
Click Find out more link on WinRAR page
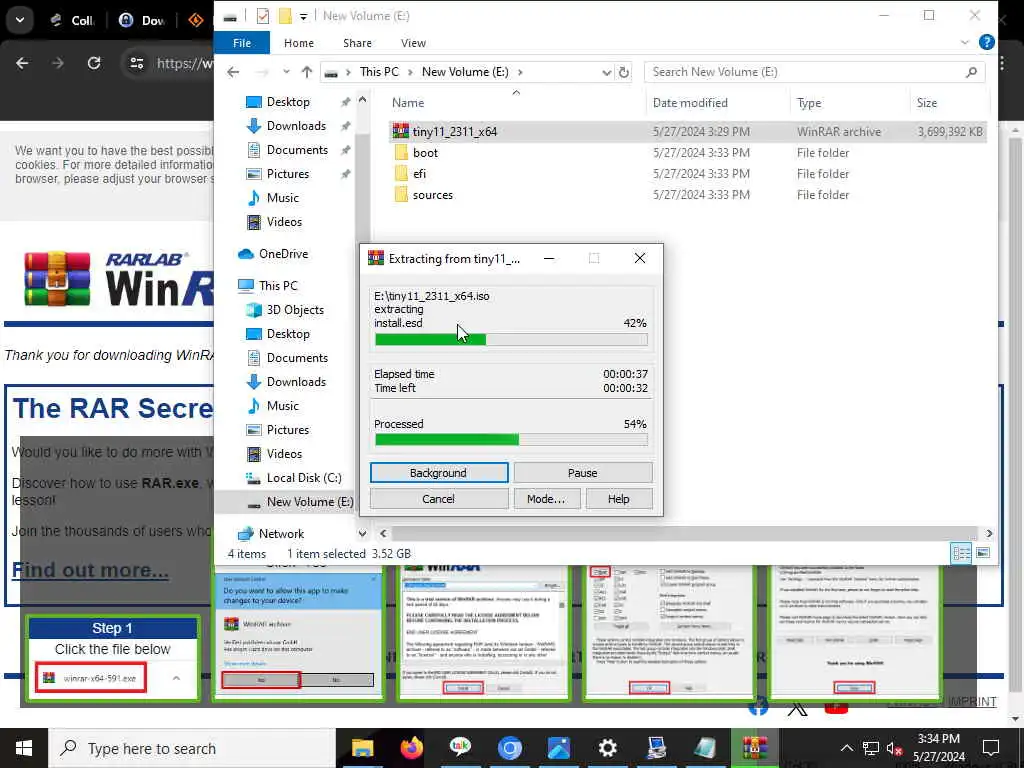point(90,570)
